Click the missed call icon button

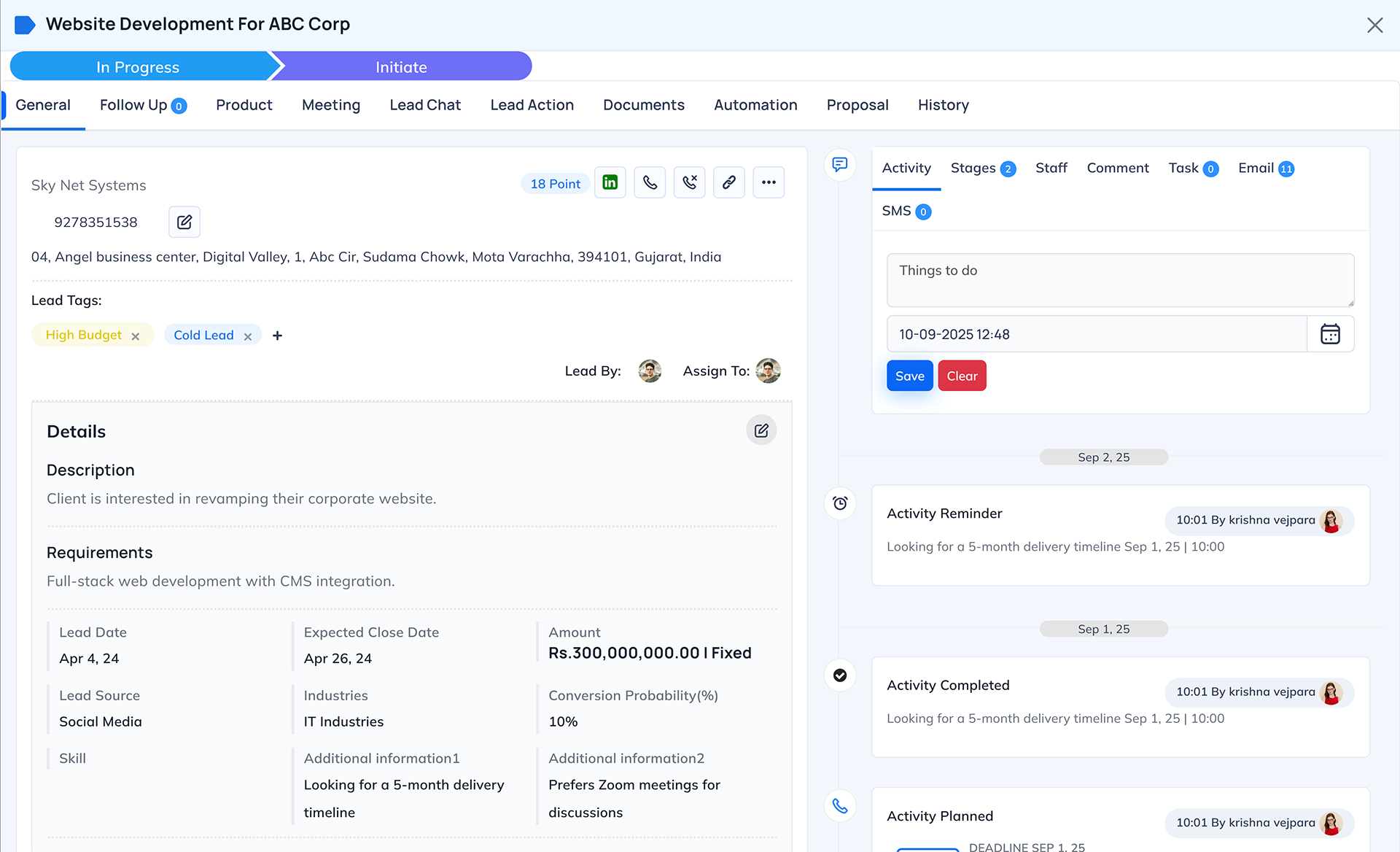coord(689,182)
